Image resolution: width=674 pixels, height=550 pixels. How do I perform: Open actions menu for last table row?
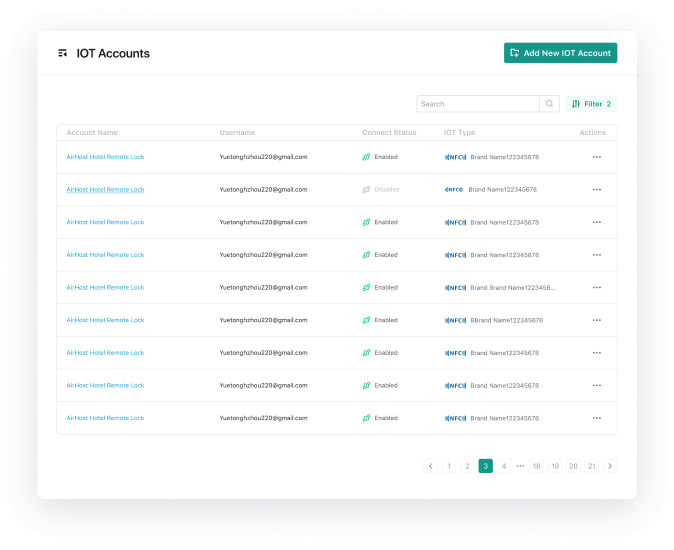pyautogui.click(x=597, y=419)
